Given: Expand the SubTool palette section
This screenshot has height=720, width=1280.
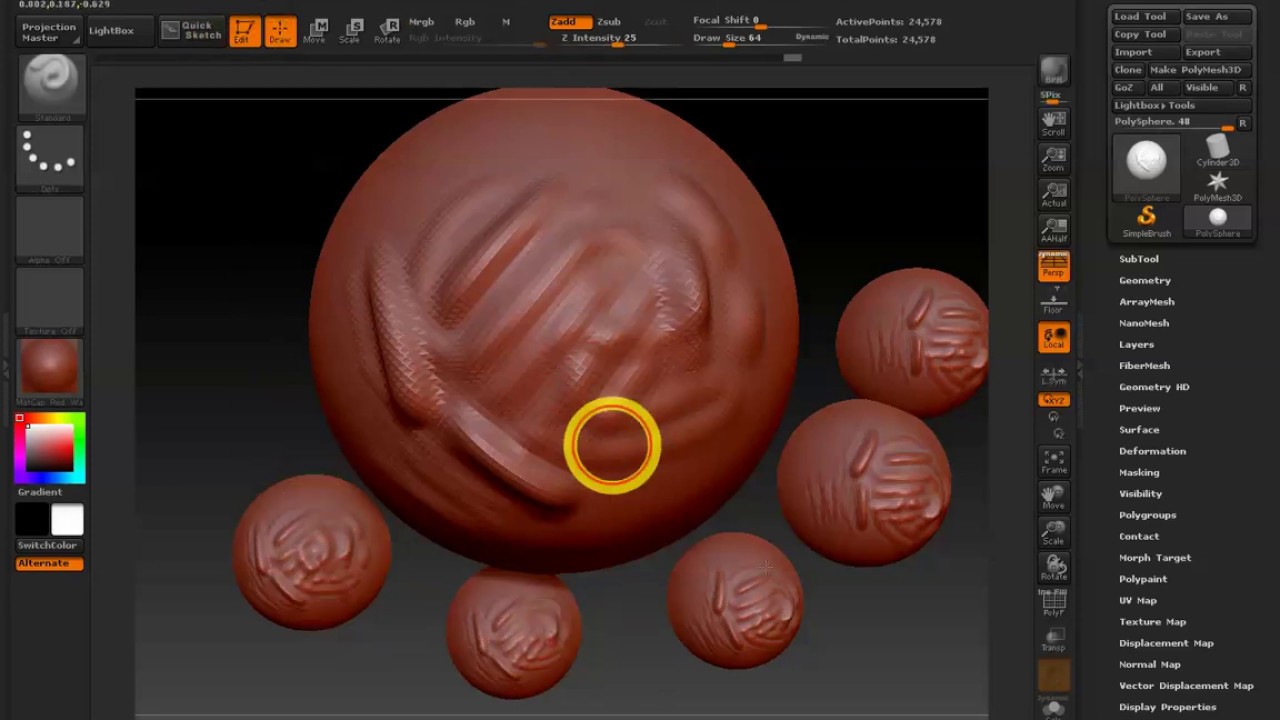Looking at the screenshot, I should coord(1139,259).
